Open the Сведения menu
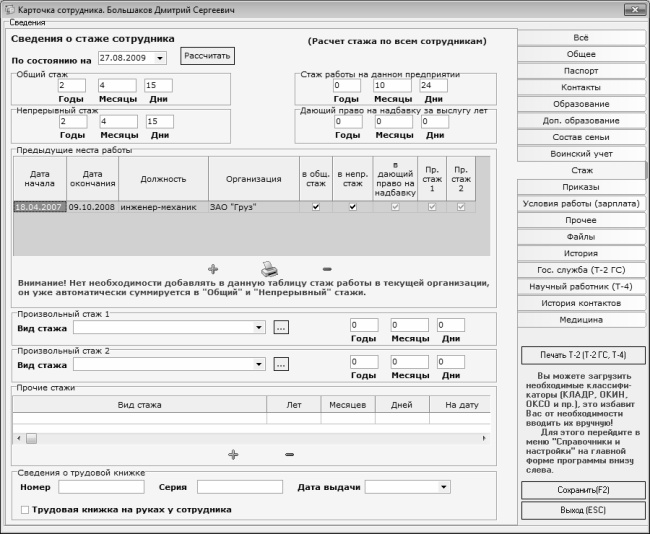This screenshot has width=650, height=534. 27,22
